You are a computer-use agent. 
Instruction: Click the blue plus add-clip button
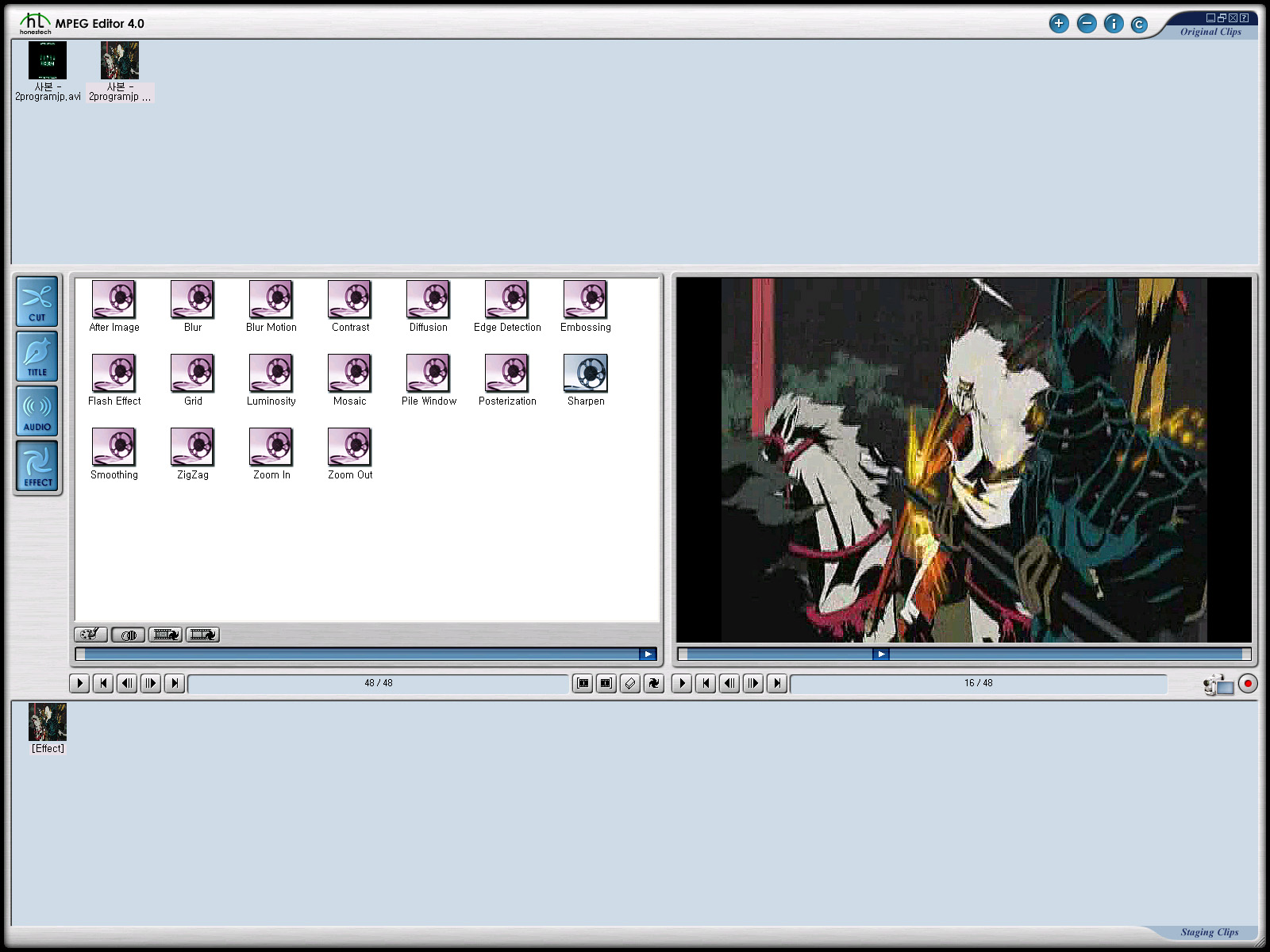coord(1059,24)
